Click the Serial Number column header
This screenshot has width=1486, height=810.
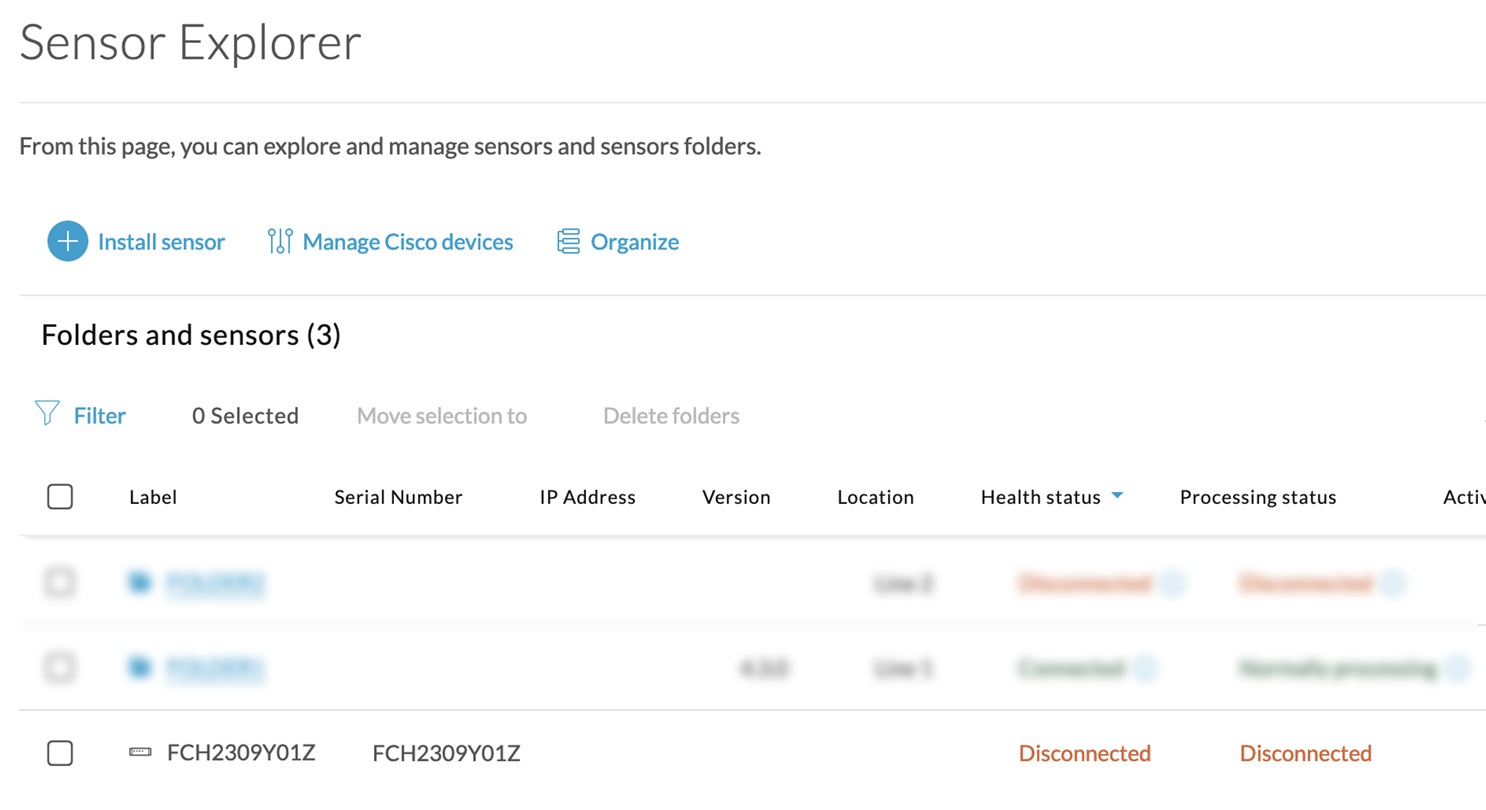pos(398,497)
